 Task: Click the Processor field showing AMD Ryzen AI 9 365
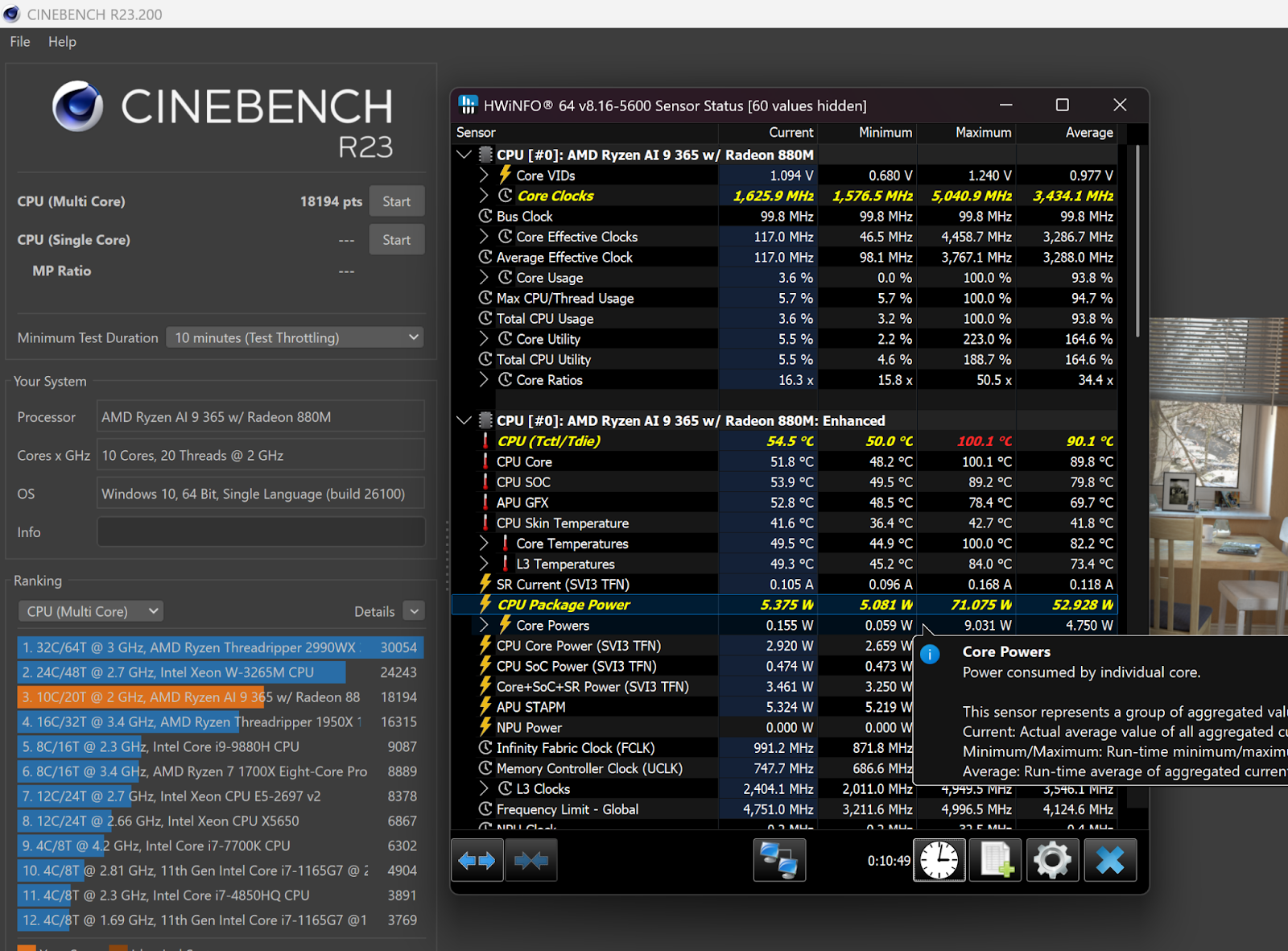click(261, 416)
